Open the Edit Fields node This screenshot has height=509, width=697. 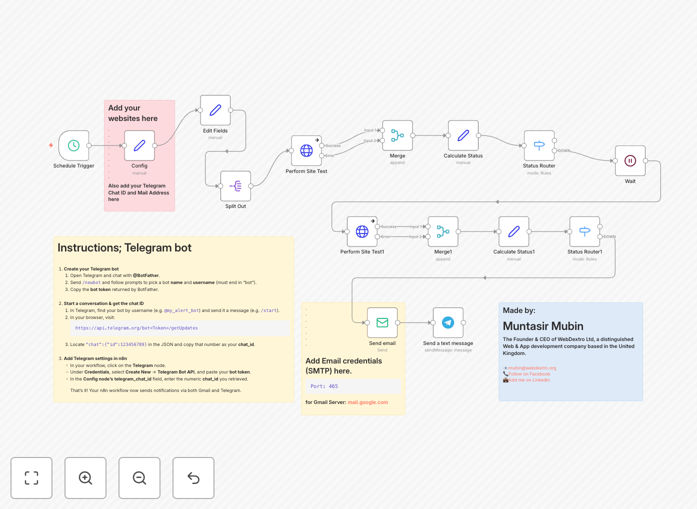pyautogui.click(x=215, y=110)
